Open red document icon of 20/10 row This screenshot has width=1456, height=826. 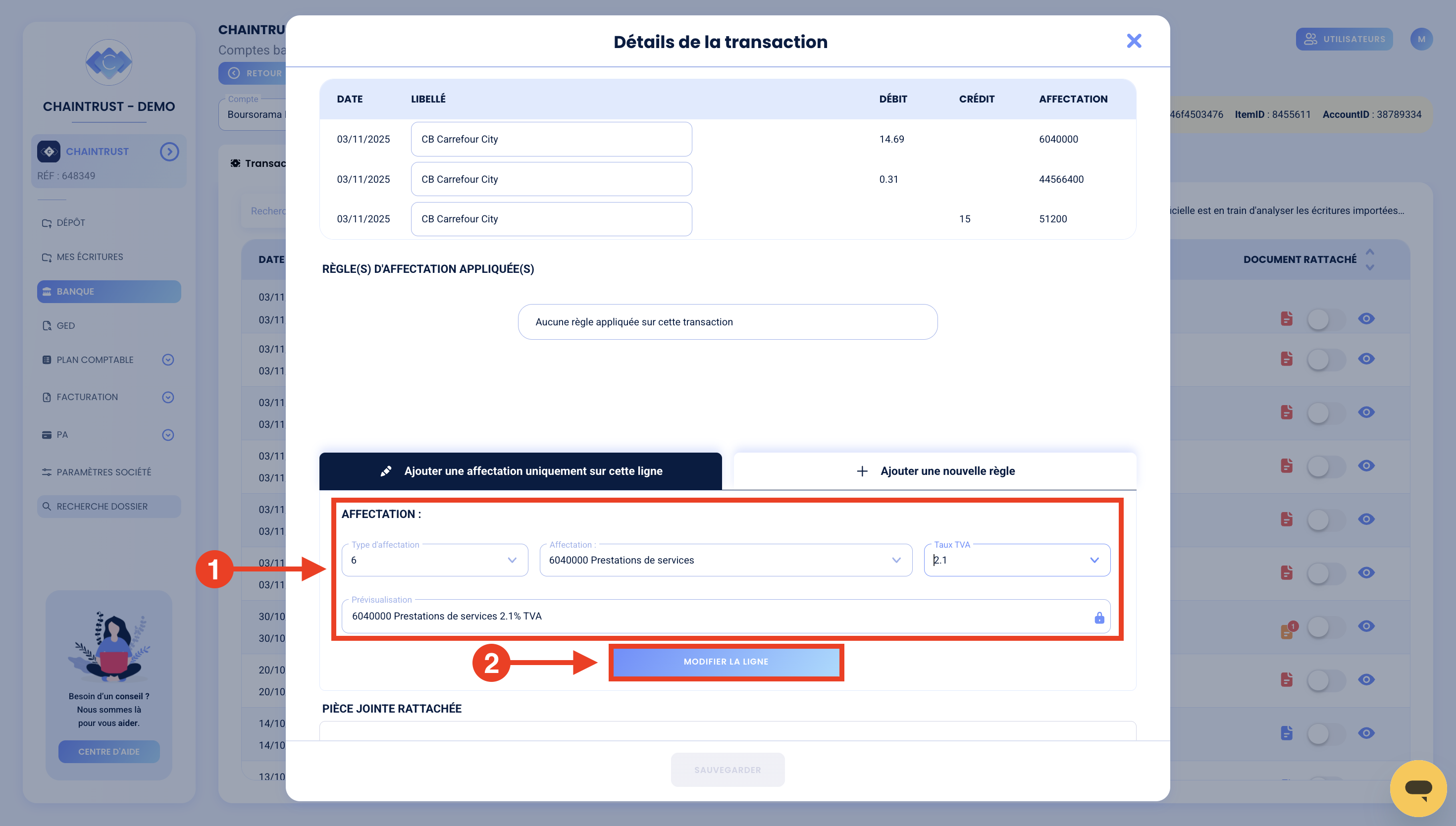coord(1287,679)
